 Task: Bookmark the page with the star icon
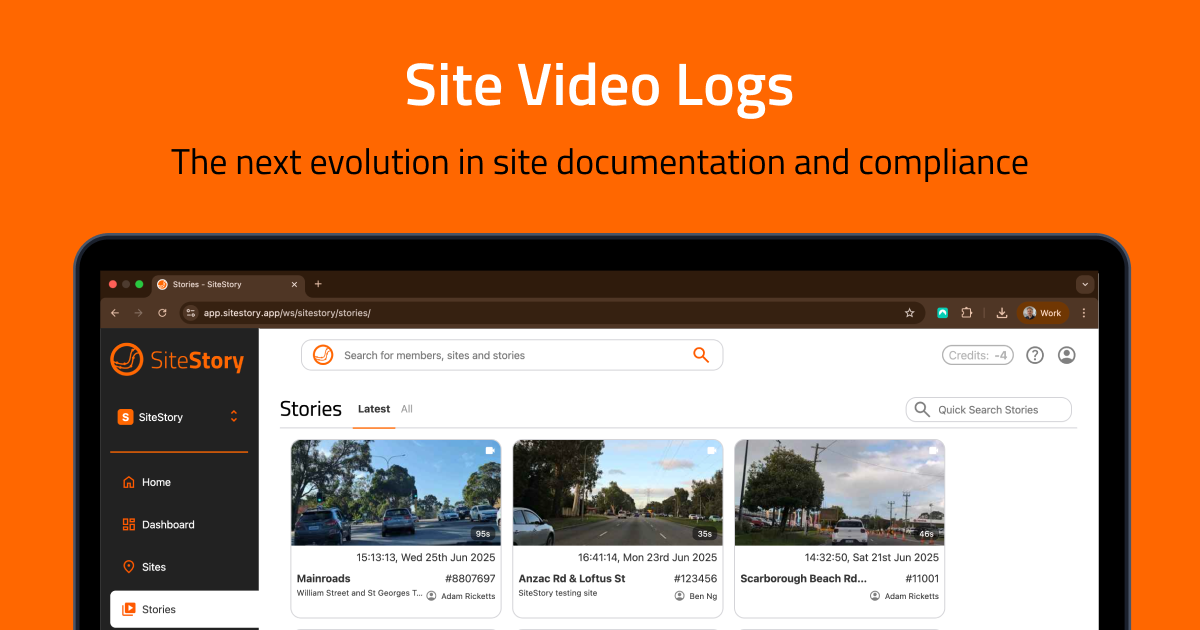pyautogui.click(x=909, y=312)
